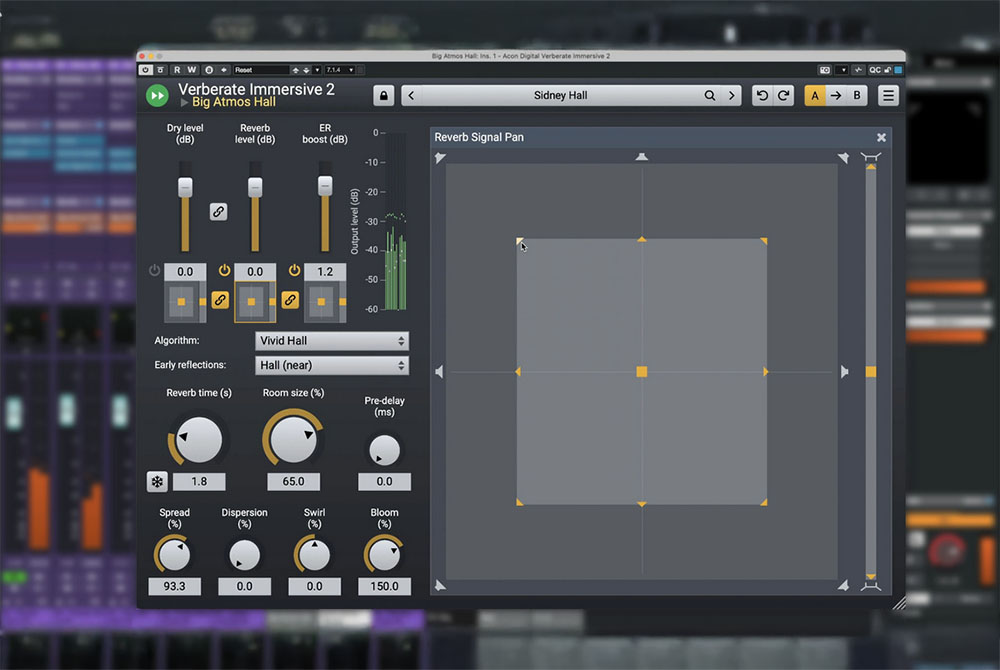Click the Pre-delay knob
The width and height of the screenshot is (1000, 670).
(385, 450)
